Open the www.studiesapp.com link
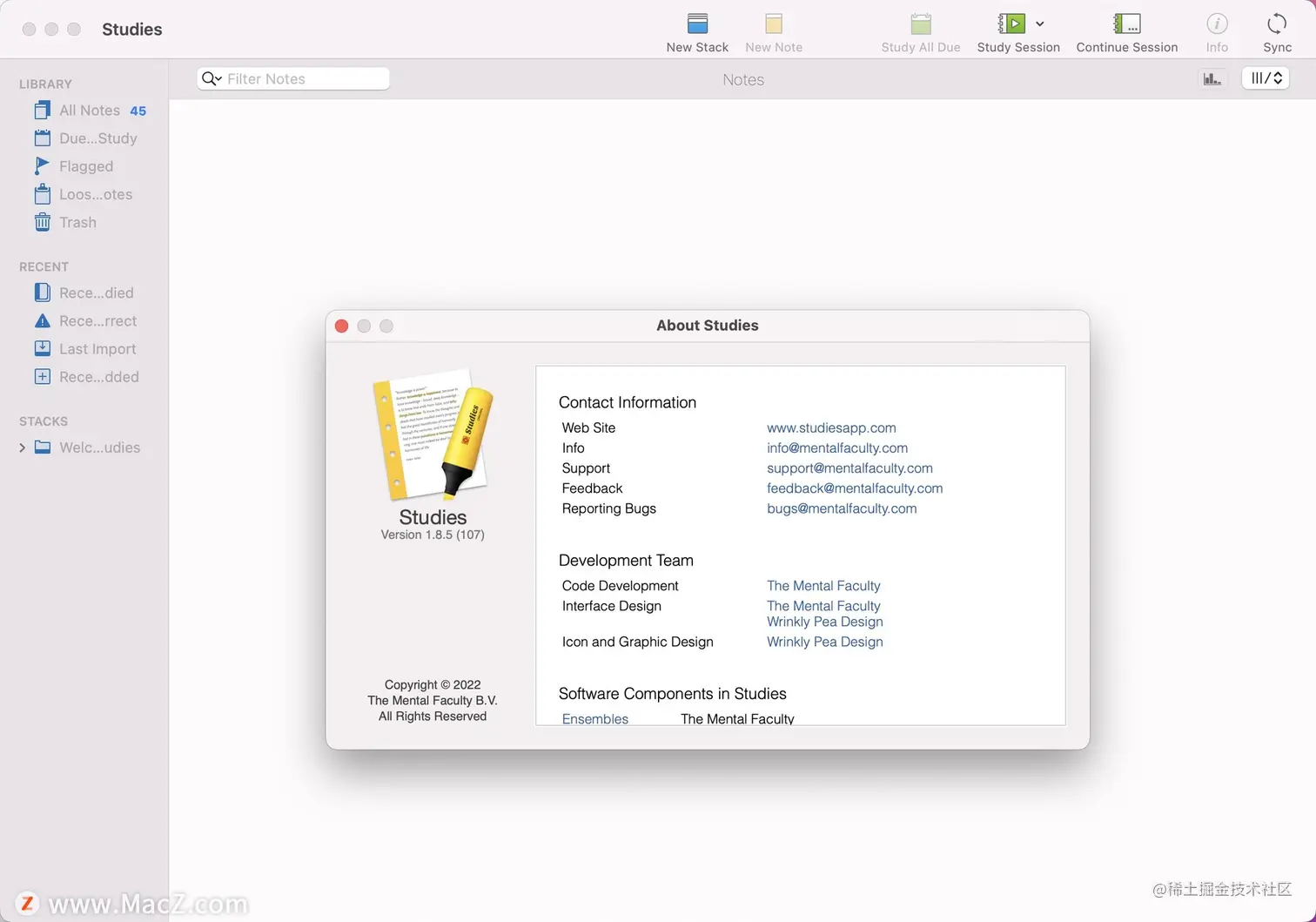Screen dimensions: 1316x922 [x=831, y=427]
